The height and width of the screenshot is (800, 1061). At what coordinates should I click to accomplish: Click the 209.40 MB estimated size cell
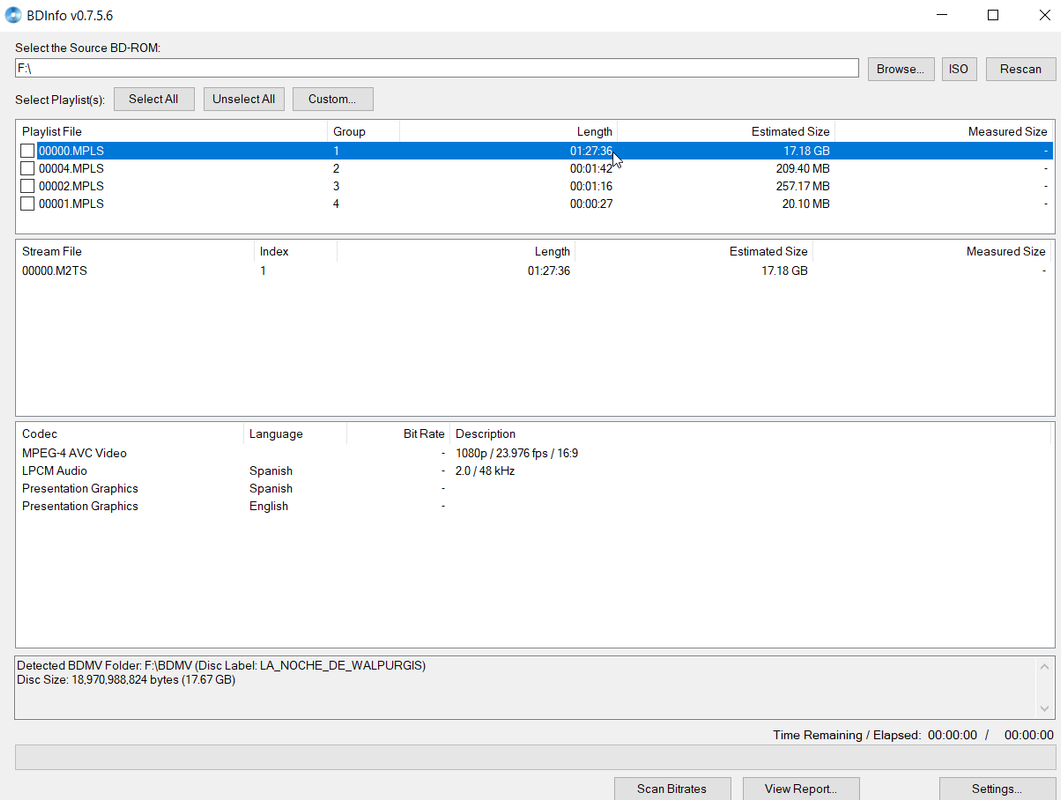point(803,169)
